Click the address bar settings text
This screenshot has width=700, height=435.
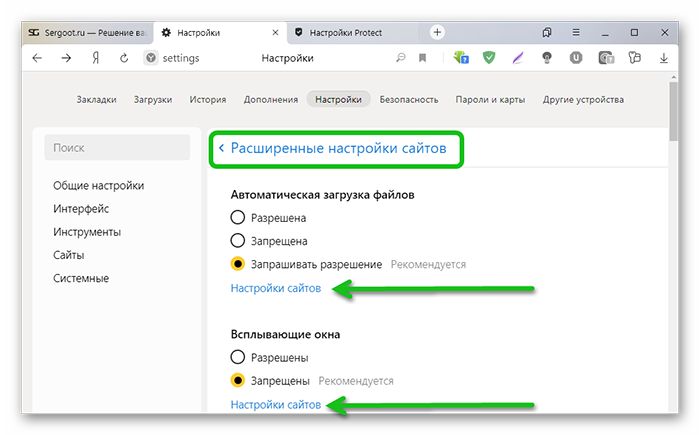tap(181, 58)
